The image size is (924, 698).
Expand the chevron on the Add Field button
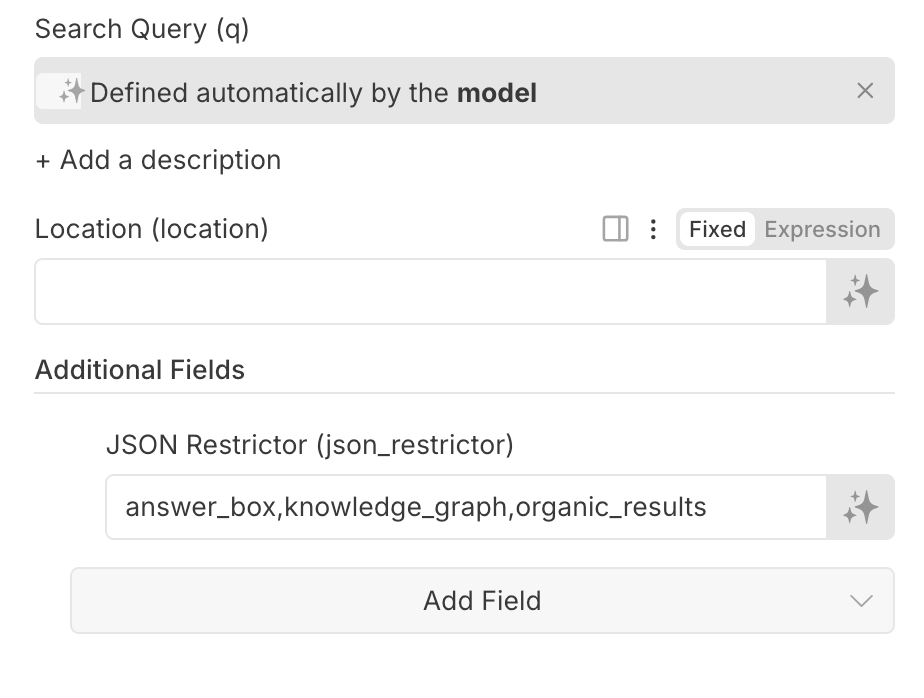(x=861, y=601)
